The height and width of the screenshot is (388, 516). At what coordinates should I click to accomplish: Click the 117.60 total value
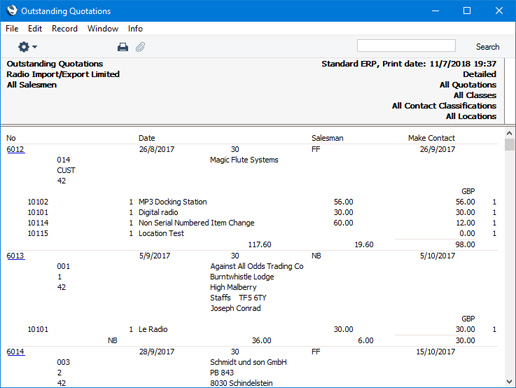[x=260, y=244]
